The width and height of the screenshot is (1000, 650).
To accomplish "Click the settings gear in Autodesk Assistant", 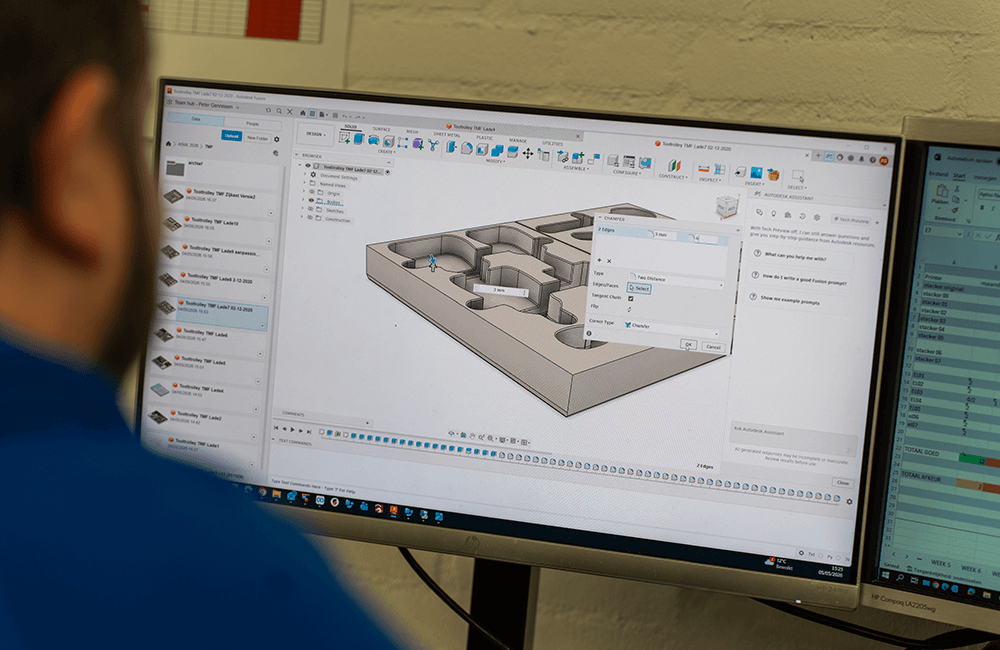I will 817,217.
